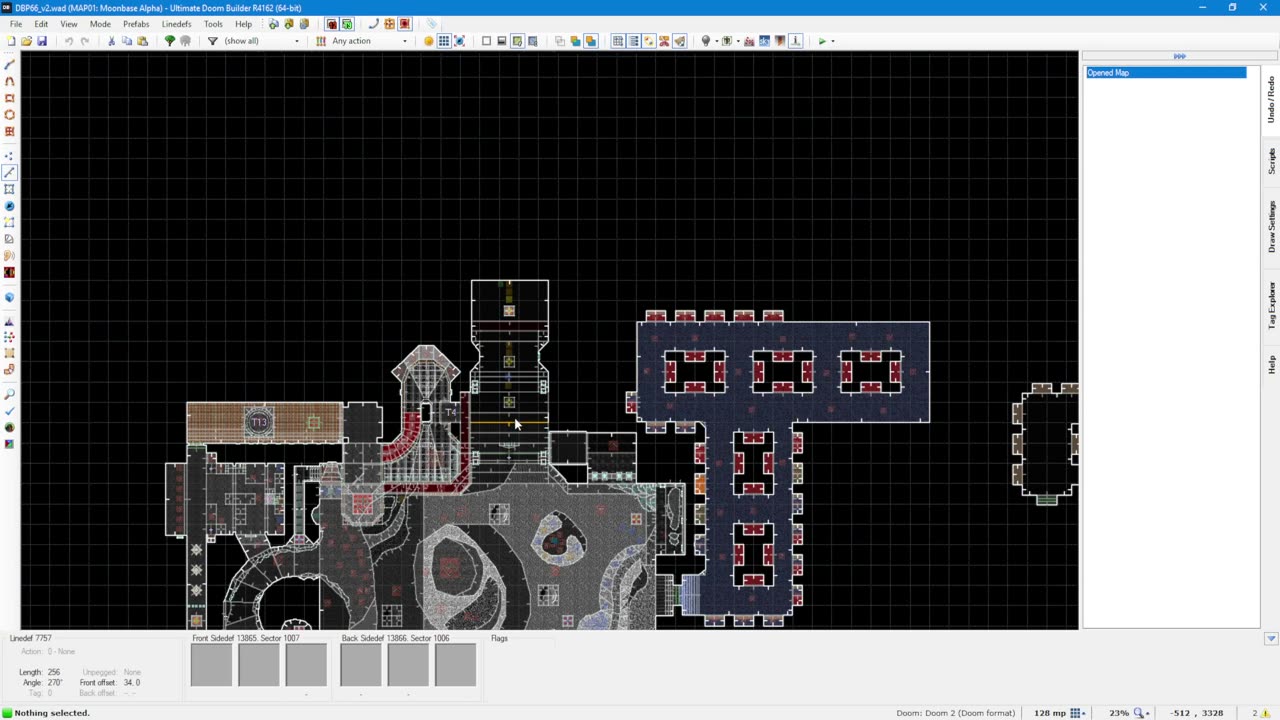Image resolution: width=1280 pixels, height=720 pixels.
Task: Open the Linedefs menu
Action: [177, 24]
